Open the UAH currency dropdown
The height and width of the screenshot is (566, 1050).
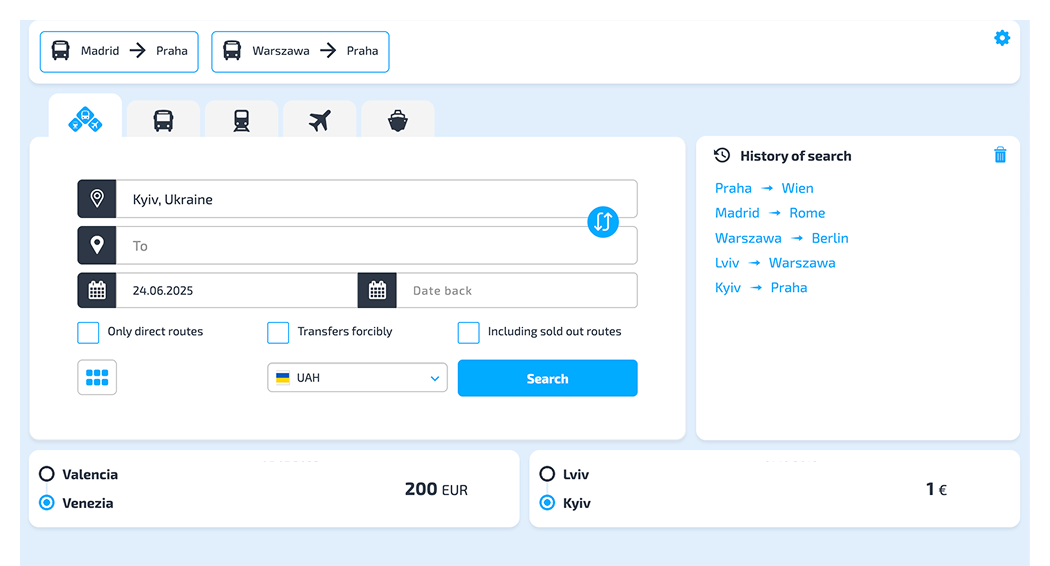click(358, 378)
